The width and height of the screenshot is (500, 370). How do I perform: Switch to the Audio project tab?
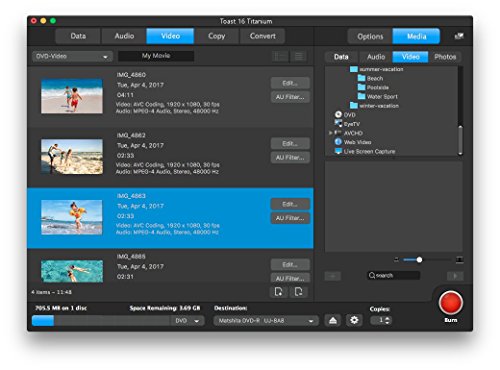tap(124, 36)
